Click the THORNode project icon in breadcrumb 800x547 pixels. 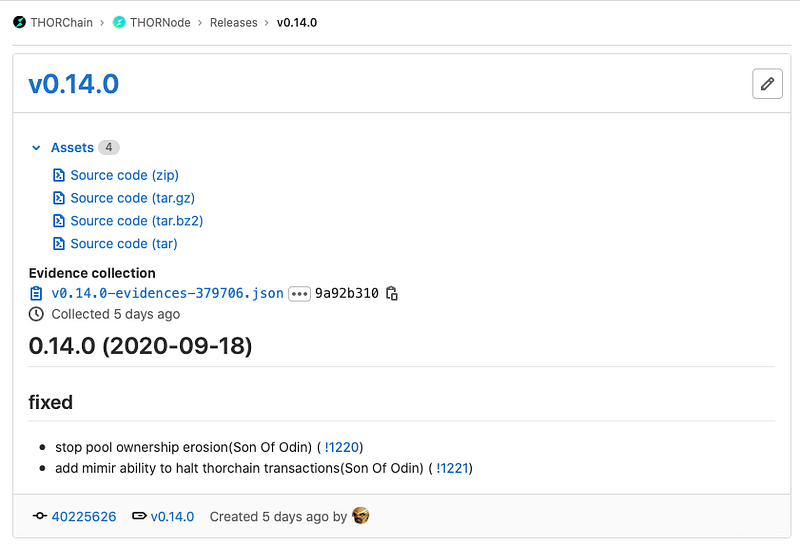coord(119,22)
